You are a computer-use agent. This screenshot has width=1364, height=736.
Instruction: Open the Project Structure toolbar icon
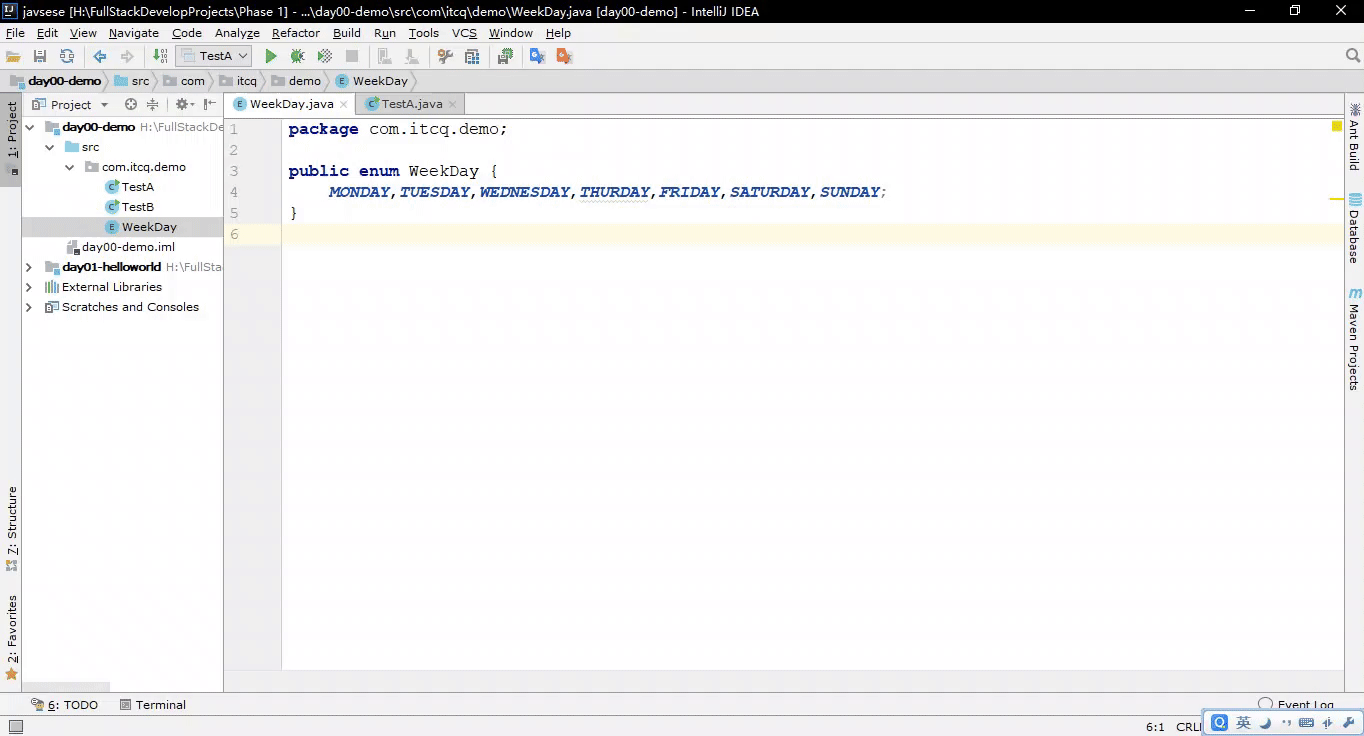472,56
